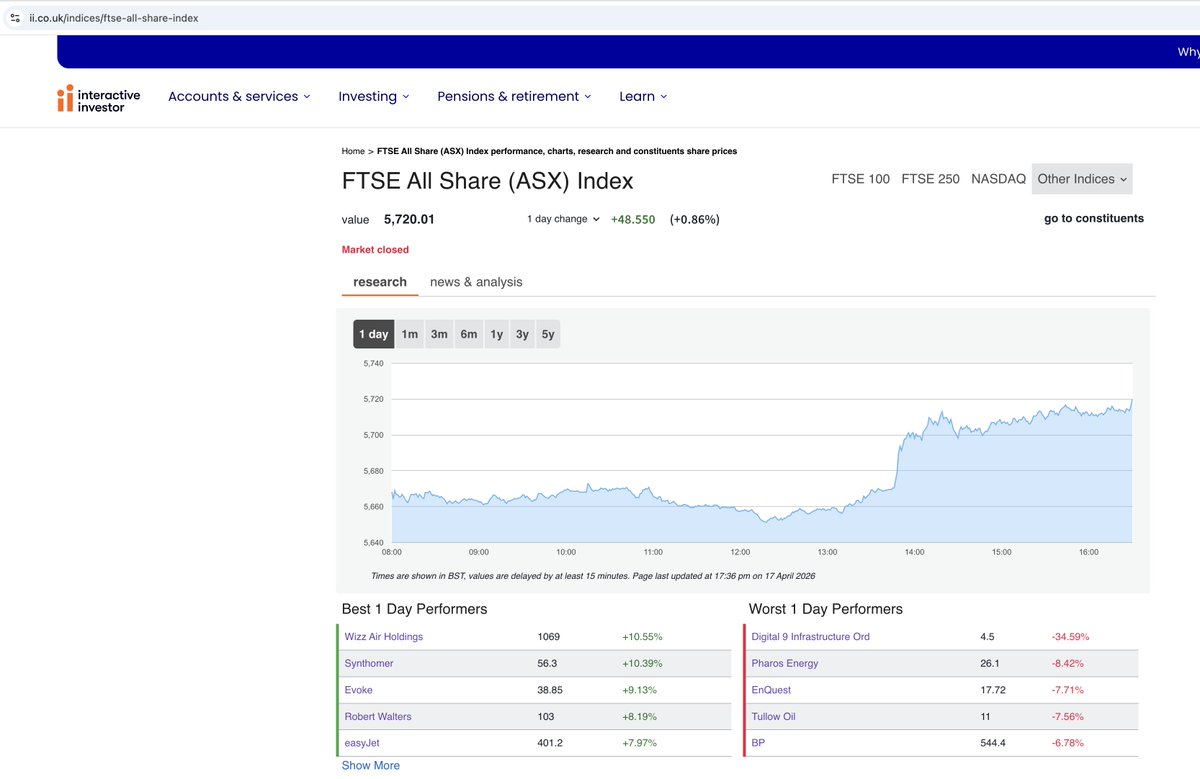This screenshot has width=1200, height=779.
Task: Select the 3m chart range
Action: point(439,334)
